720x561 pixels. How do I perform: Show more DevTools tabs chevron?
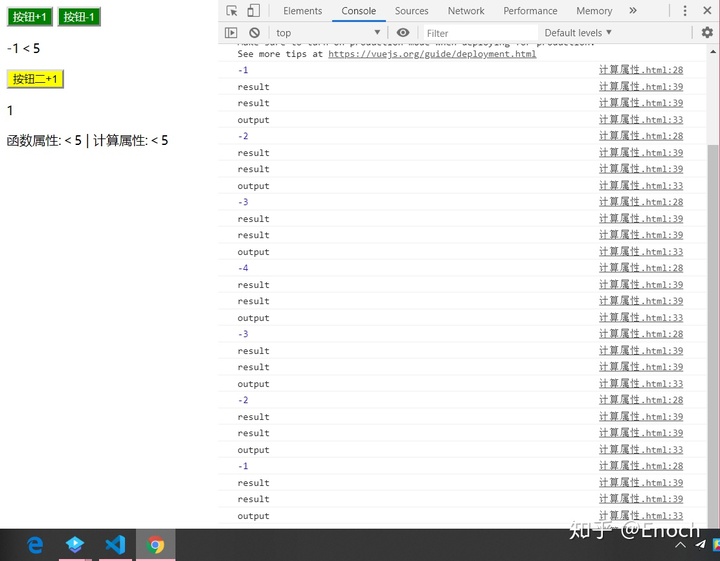pyautogui.click(x=633, y=11)
